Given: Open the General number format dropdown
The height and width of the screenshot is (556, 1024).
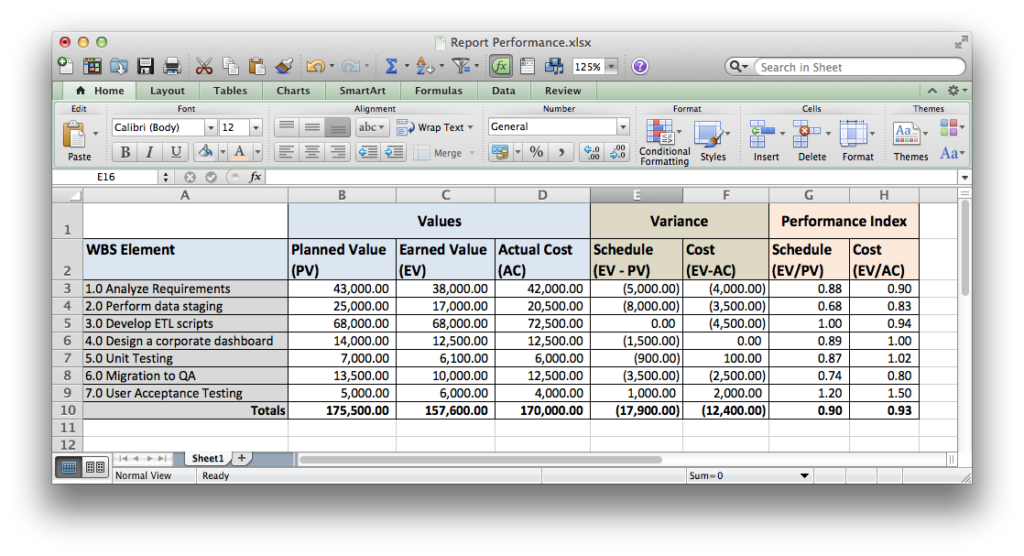Looking at the screenshot, I should point(622,127).
